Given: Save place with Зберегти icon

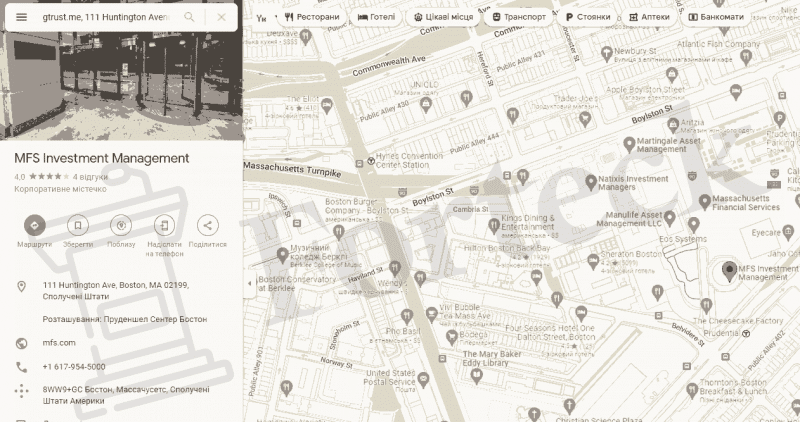Looking at the screenshot, I should tap(78, 225).
